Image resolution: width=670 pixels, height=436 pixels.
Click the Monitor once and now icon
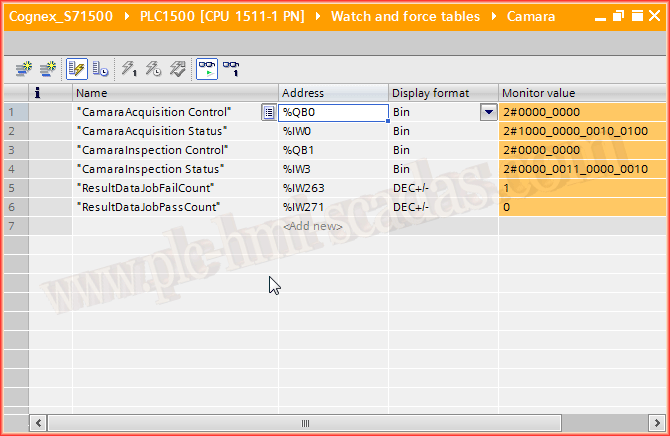(231, 68)
